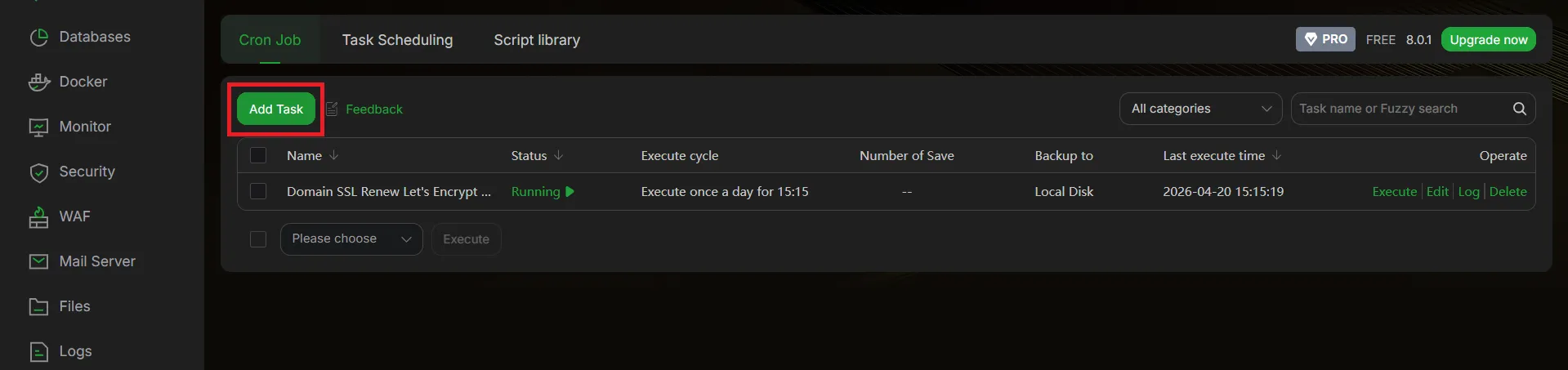Toggle the Running status of SSL task
Viewport: 1568px width, 370px height.
point(543,191)
